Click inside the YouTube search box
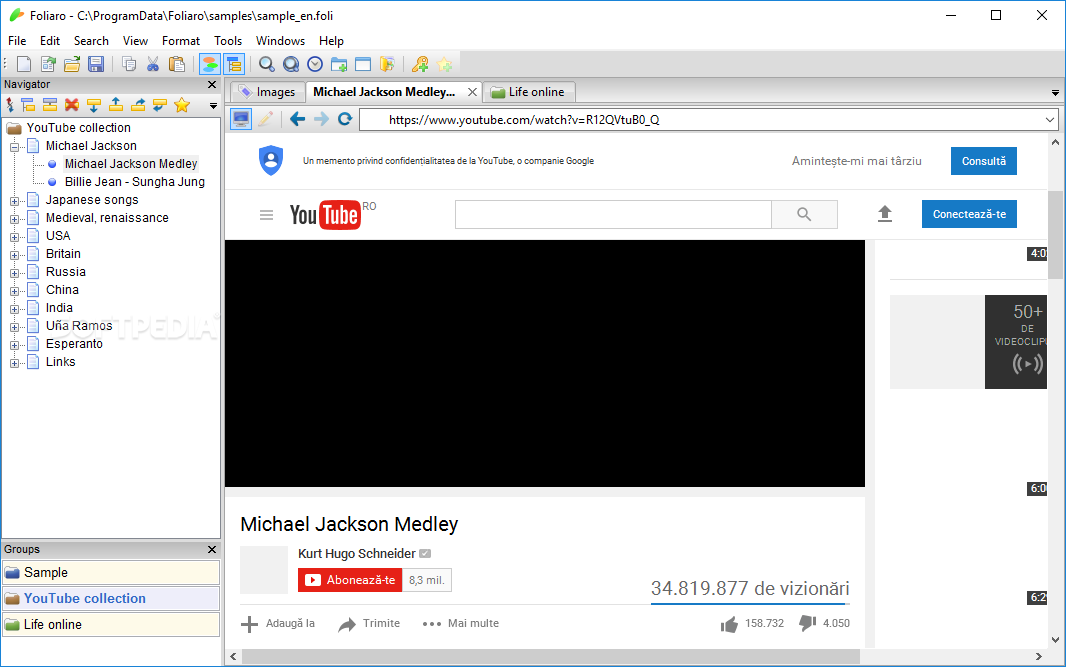The image size is (1066, 667). [613, 214]
